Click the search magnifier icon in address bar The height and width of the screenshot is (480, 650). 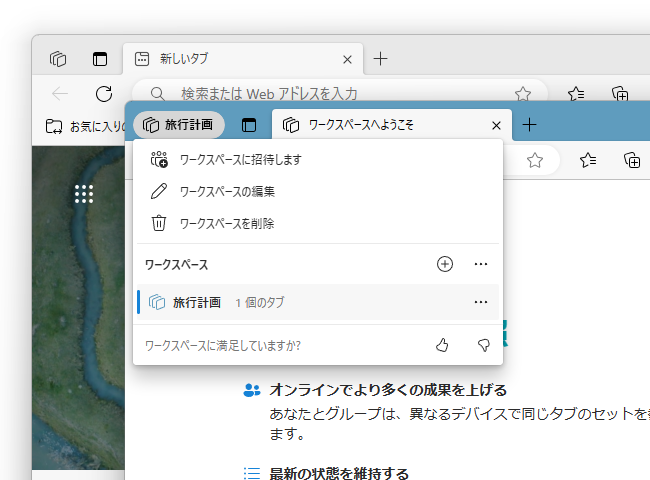tap(158, 94)
